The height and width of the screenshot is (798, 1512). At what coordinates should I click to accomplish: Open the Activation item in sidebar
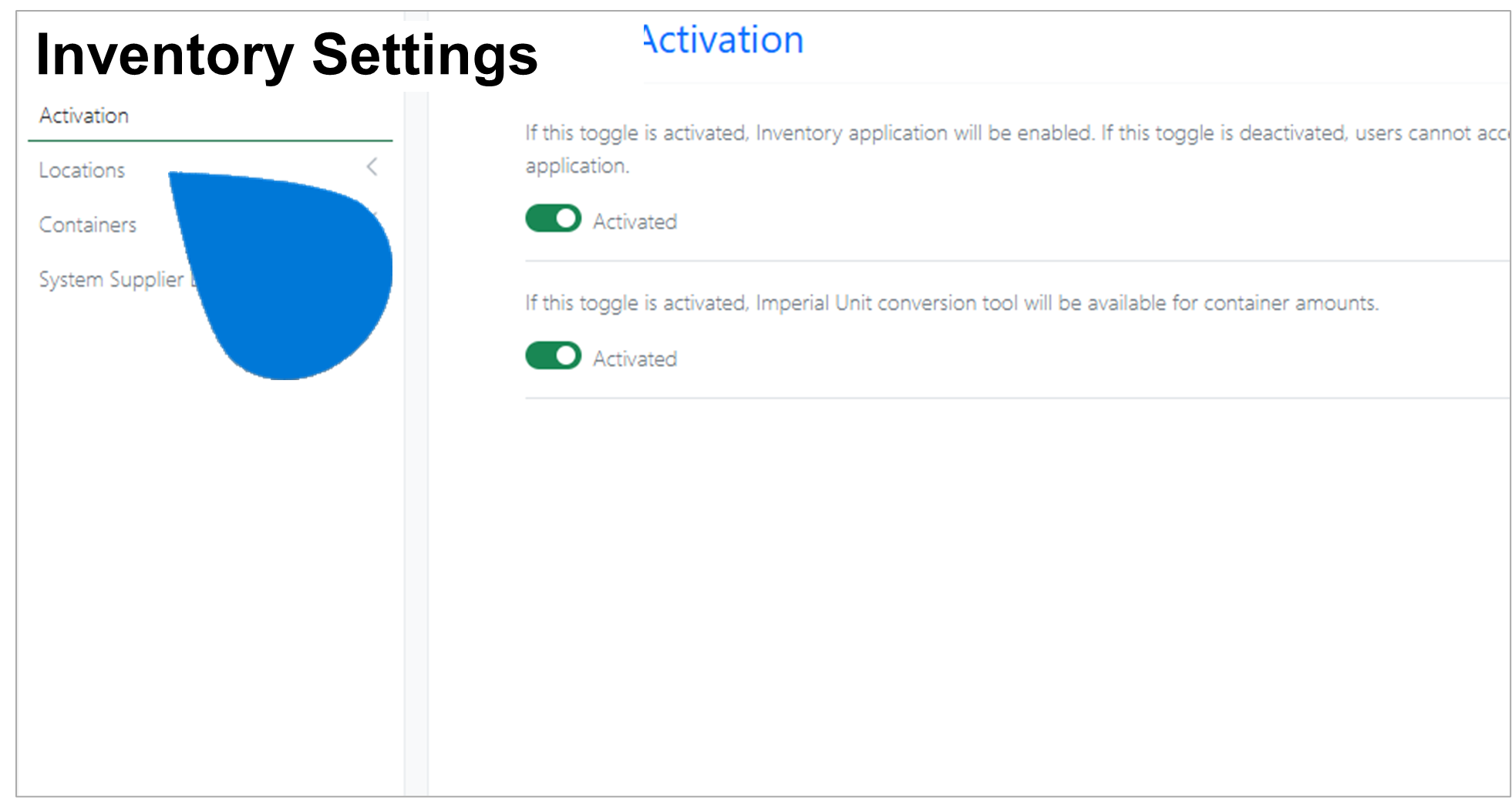click(84, 116)
